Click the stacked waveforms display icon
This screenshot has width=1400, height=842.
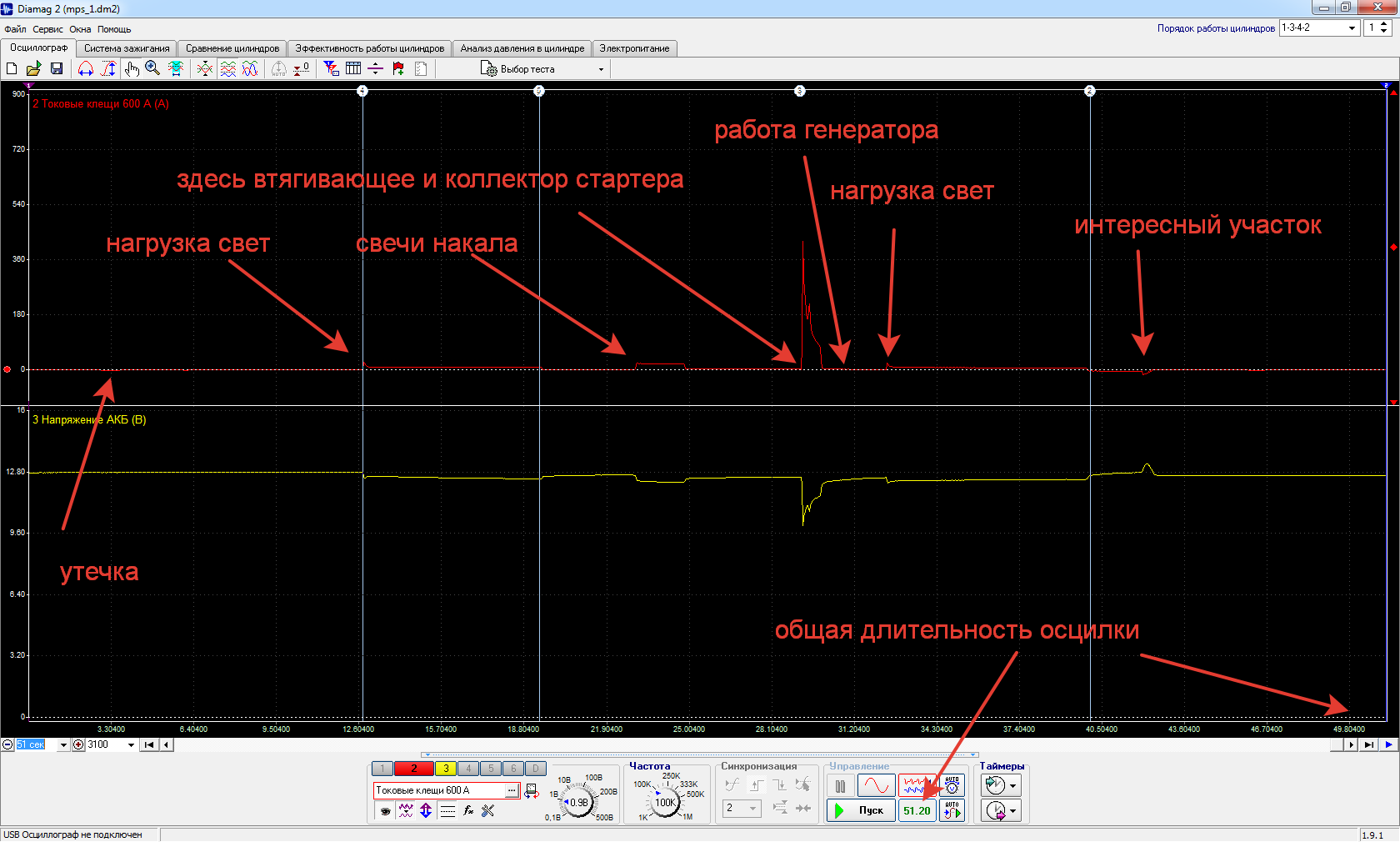[x=227, y=68]
